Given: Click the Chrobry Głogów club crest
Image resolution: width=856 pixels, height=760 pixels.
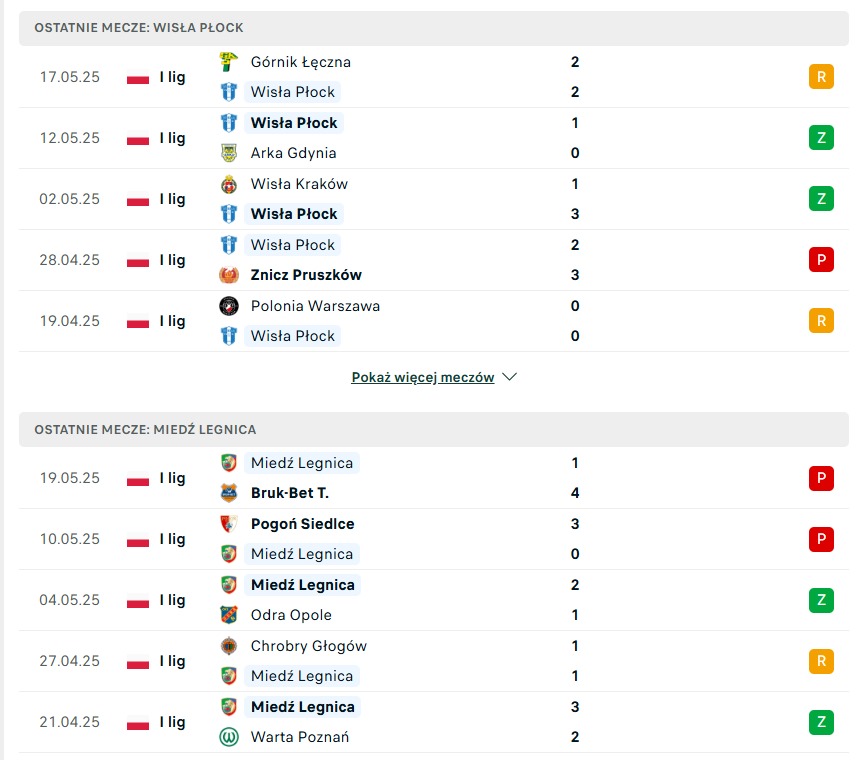Looking at the screenshot, I should pos(229,646).
